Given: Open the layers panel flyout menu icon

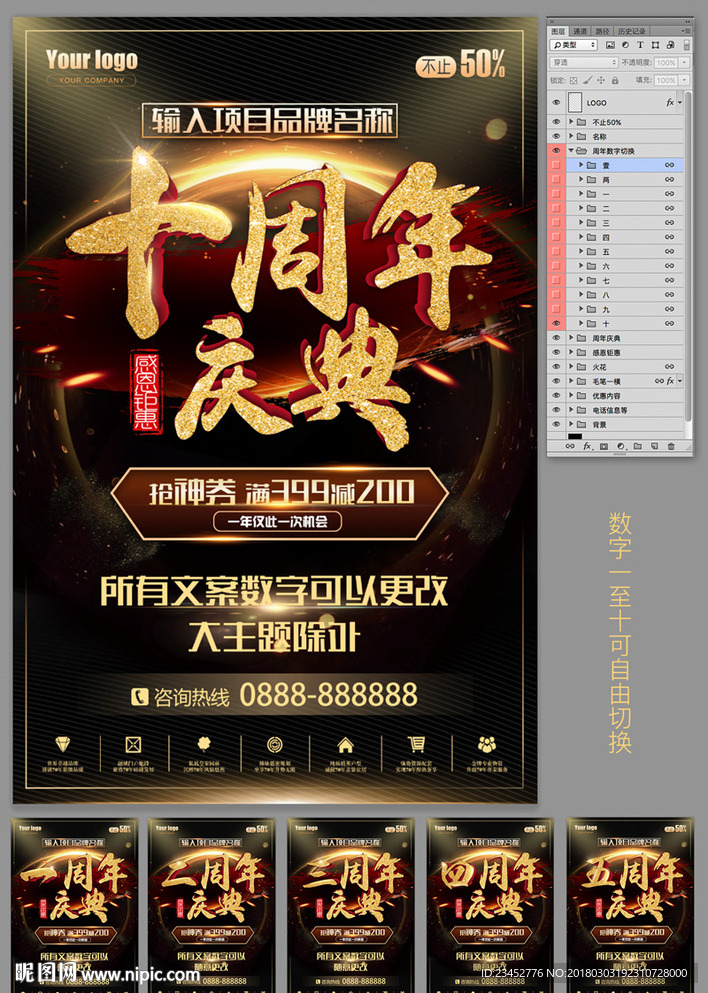Looking at the screenshot, I should (687, 31).
